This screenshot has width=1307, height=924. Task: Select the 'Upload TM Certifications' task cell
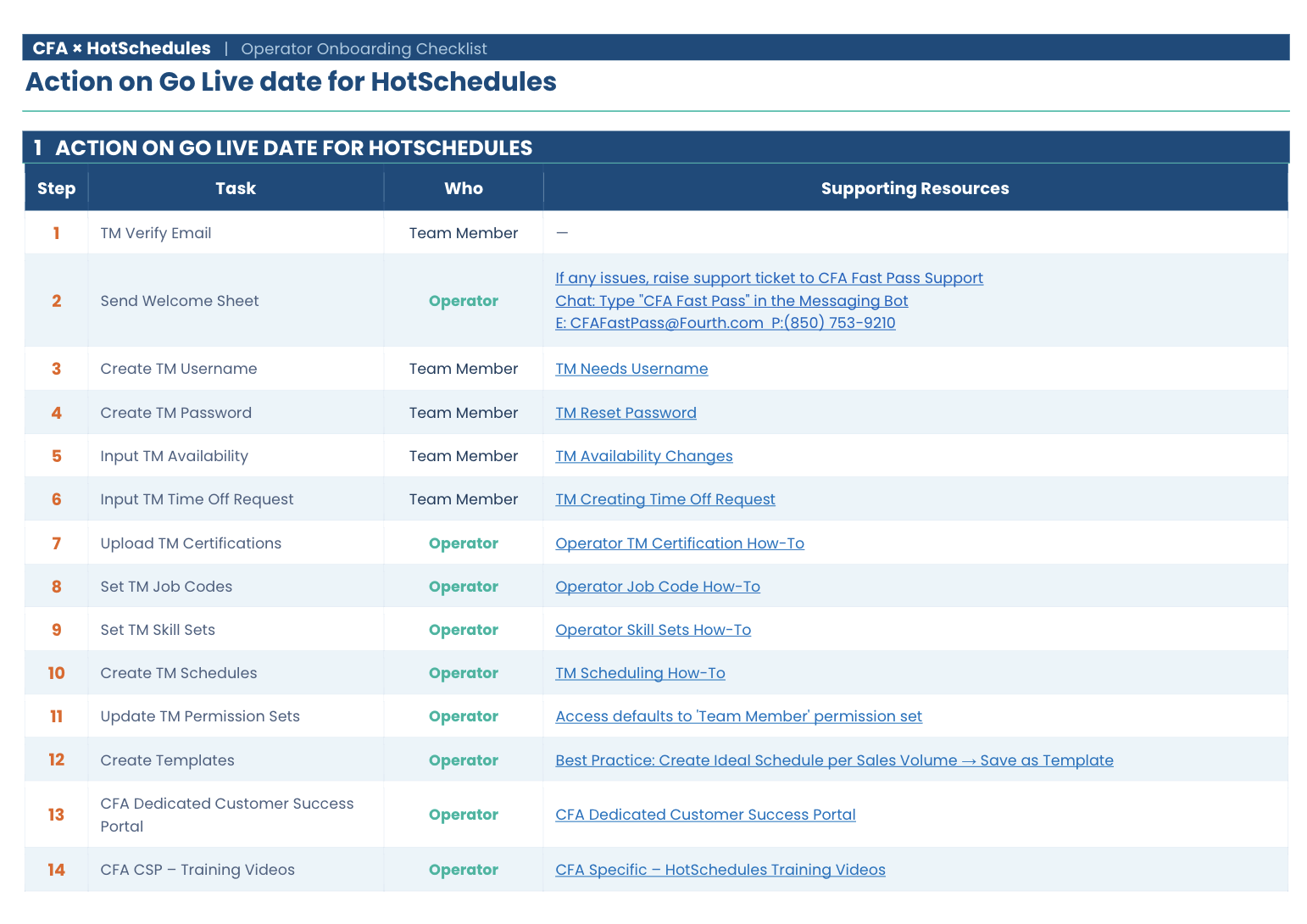[x=236, y=543]
